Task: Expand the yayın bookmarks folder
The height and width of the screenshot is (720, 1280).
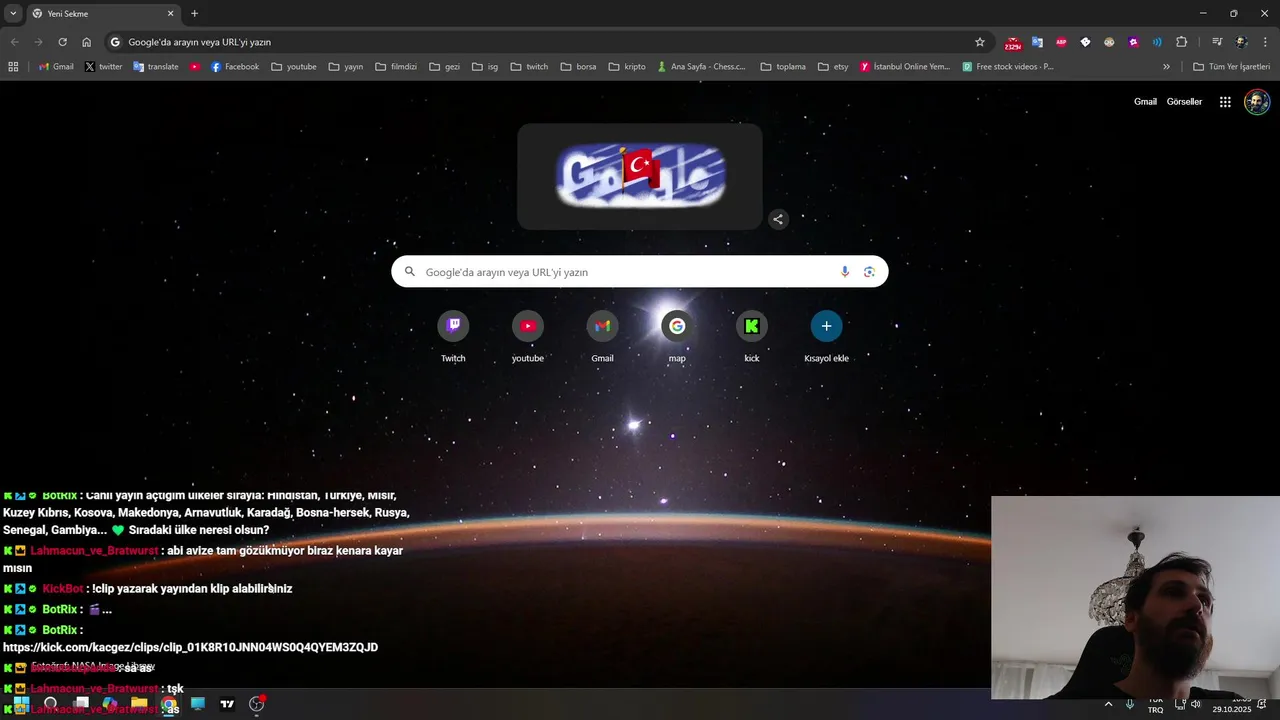Action: 345,67
